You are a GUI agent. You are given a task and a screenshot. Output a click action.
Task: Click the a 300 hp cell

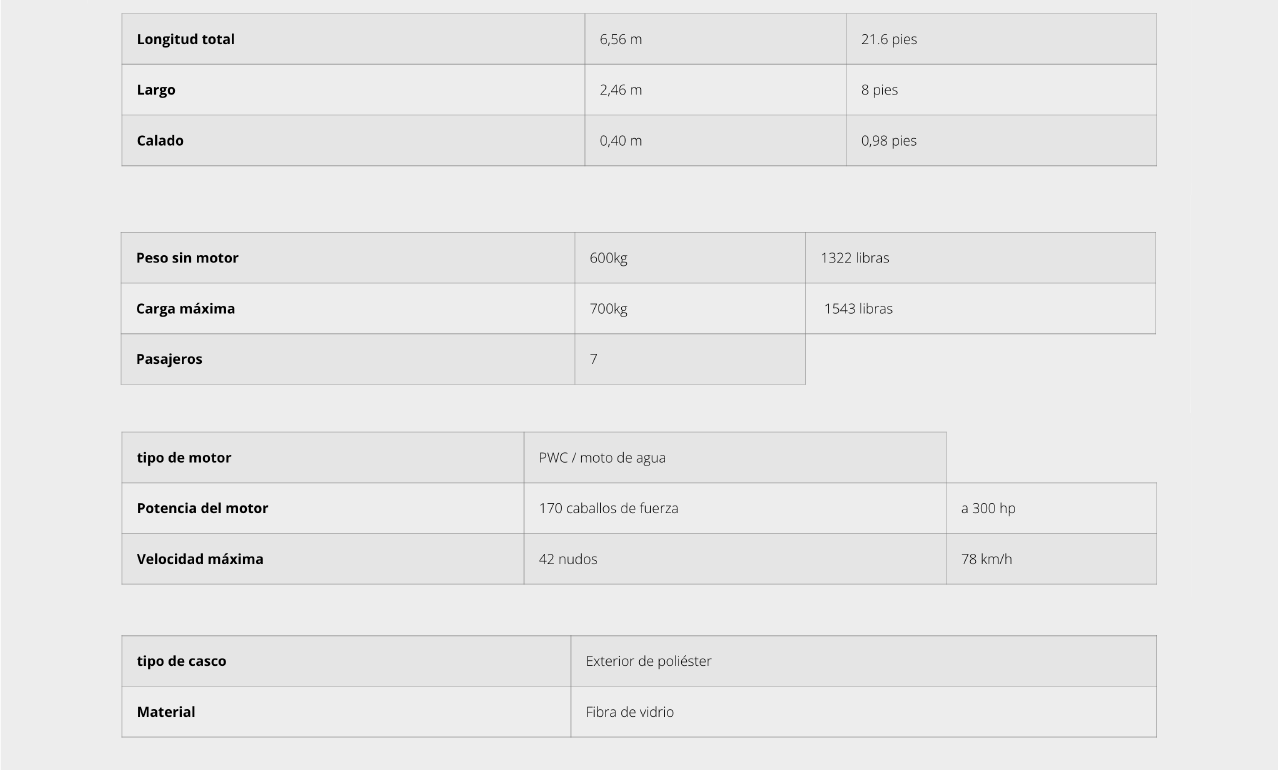(x=1051, y=508)
